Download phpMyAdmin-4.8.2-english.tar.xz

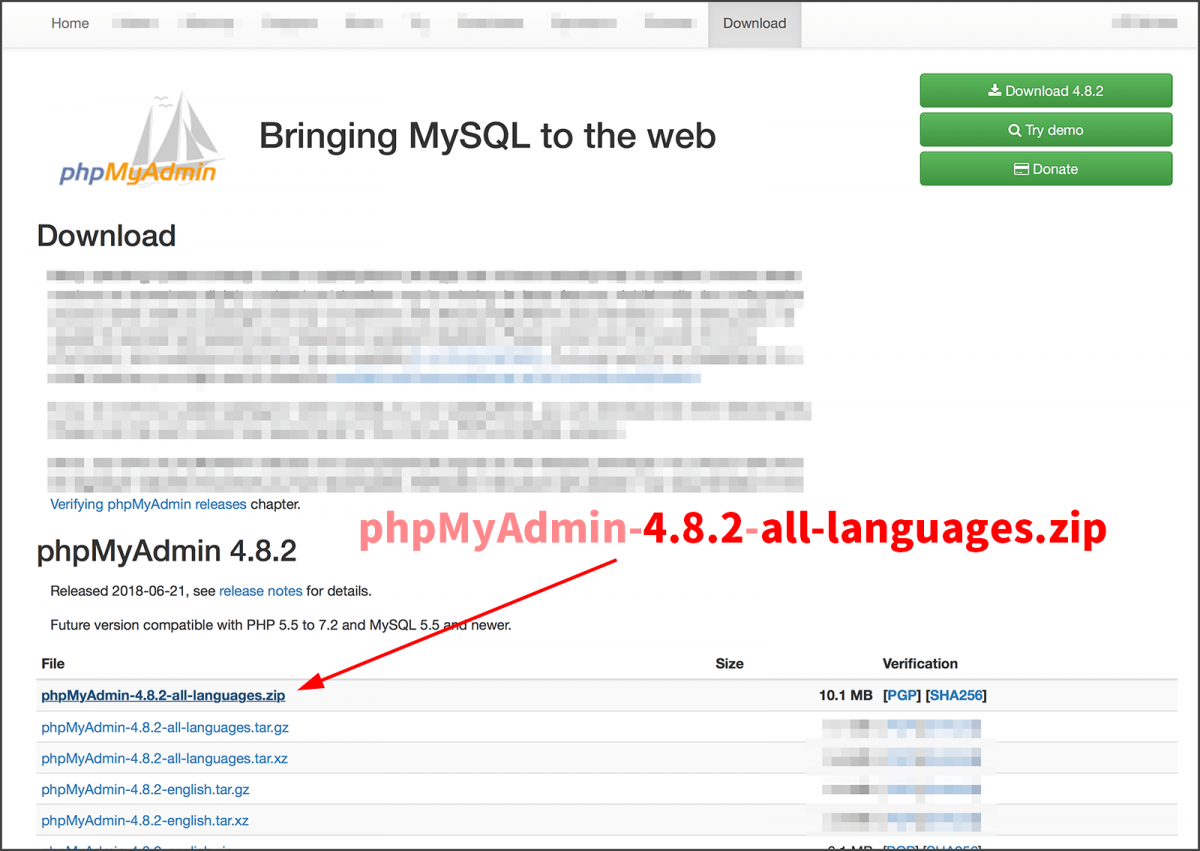(x=144, y=820)
